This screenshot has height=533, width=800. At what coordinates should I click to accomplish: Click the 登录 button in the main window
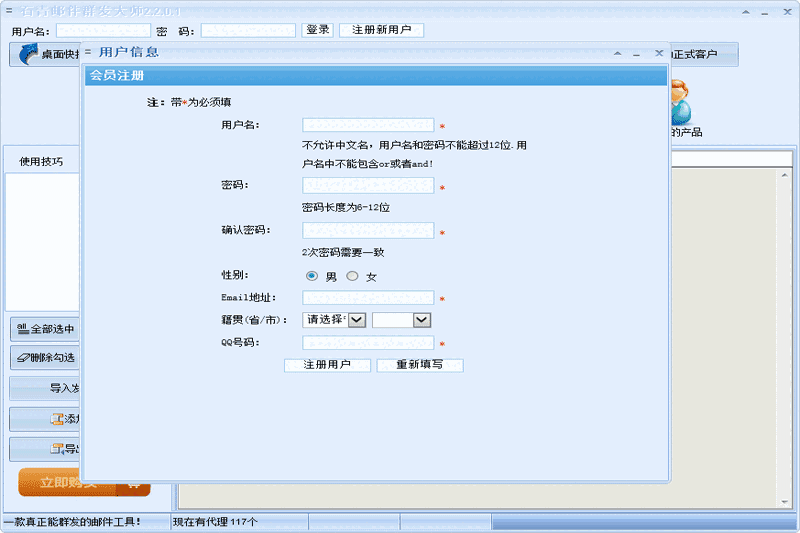[317, 30]
